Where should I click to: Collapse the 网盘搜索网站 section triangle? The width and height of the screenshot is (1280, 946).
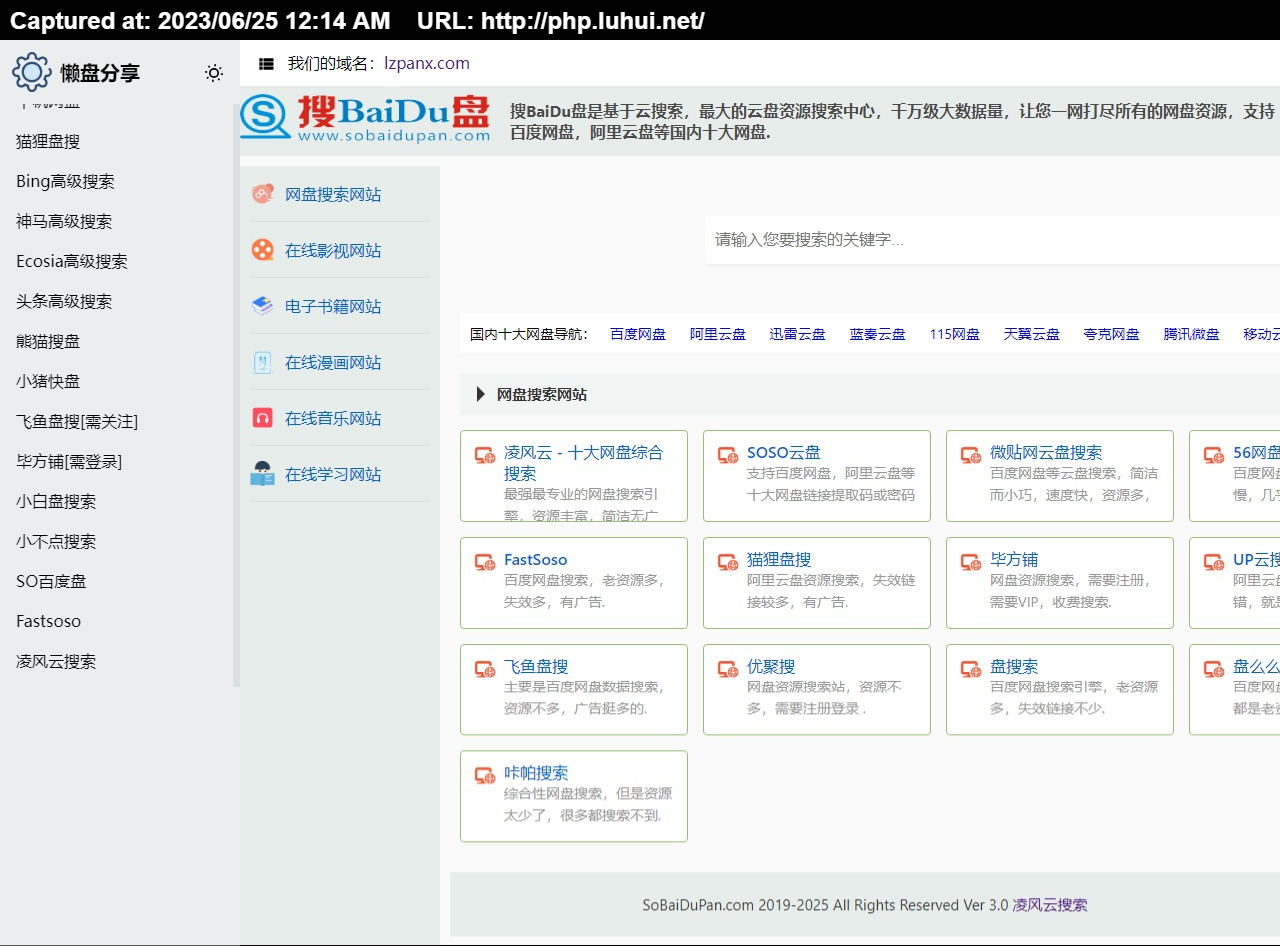tap(481, 395)
